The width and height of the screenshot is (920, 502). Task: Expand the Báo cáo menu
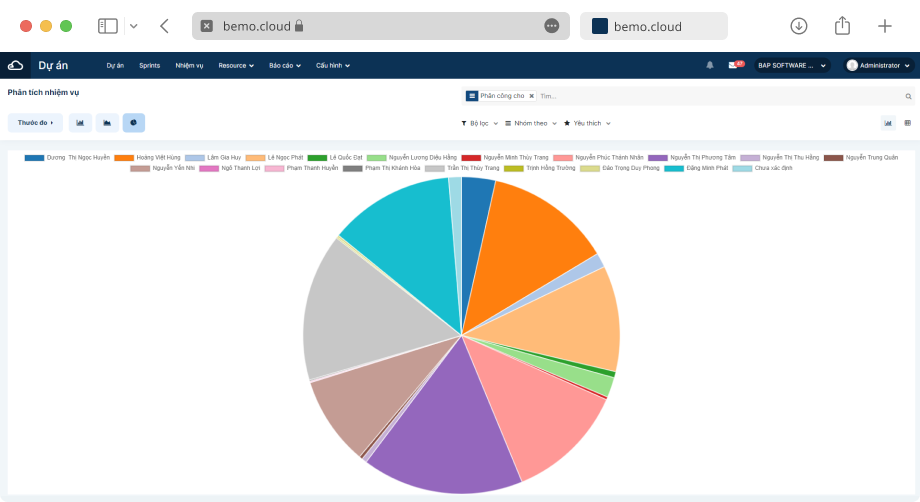pyautogui.click(x=285, y=66)
